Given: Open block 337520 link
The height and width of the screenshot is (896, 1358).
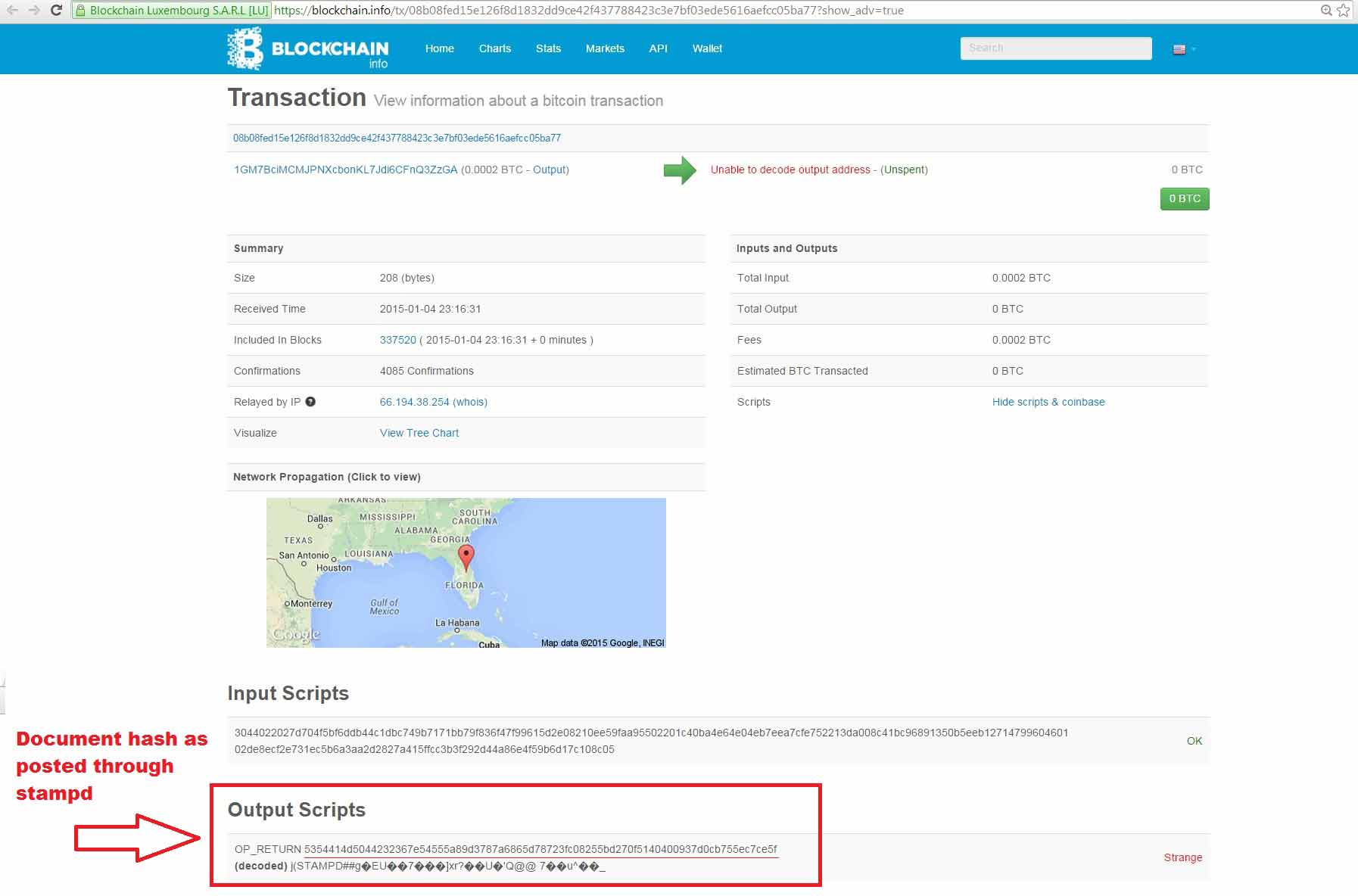Looking at the screenshot, I should [398, 340].
